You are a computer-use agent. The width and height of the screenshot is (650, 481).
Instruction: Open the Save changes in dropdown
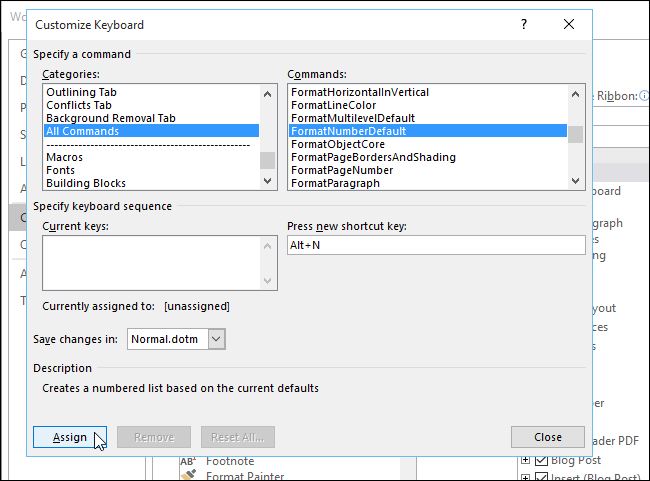(217, 339)
